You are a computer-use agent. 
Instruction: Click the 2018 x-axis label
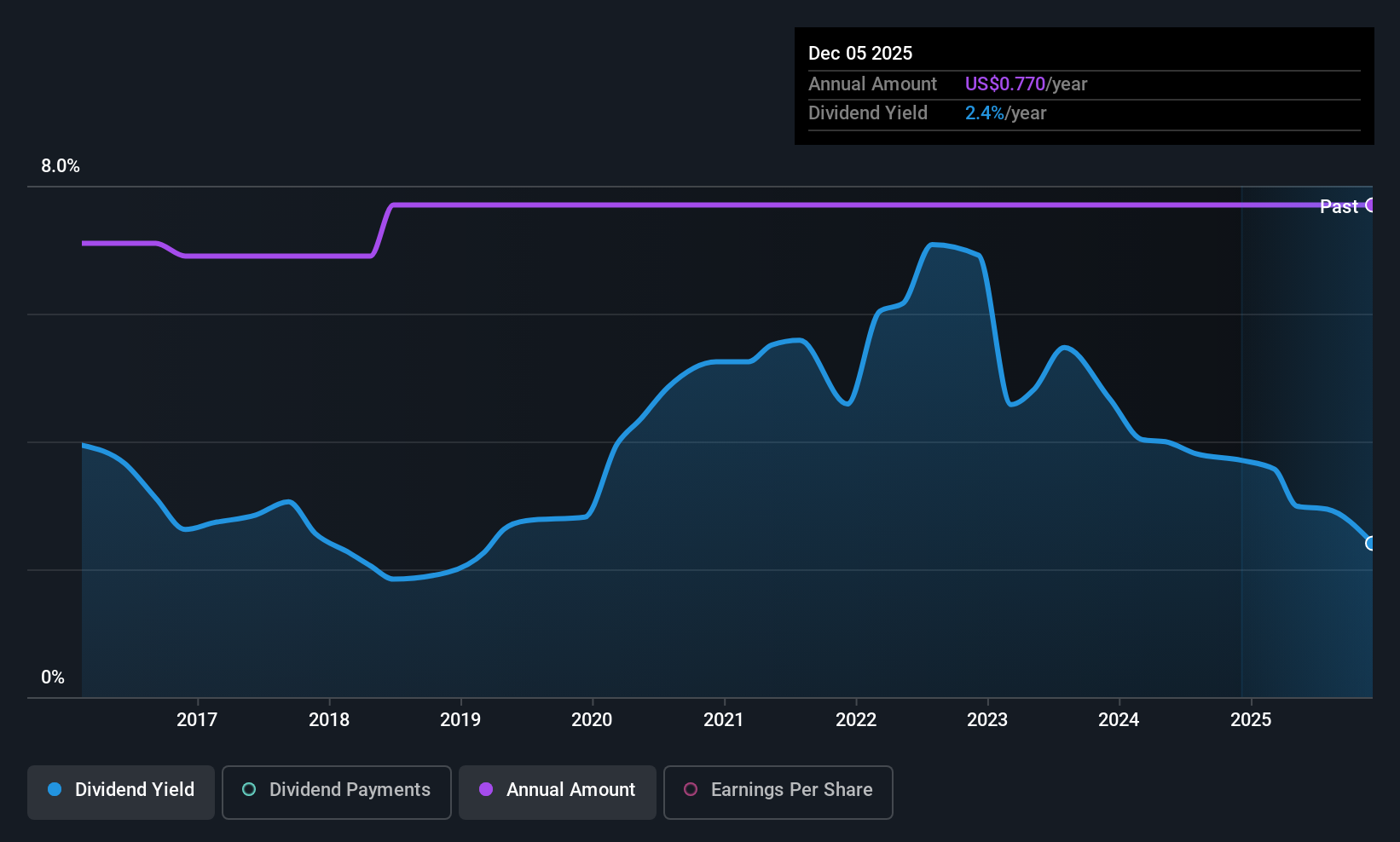(x=329, y=720)
